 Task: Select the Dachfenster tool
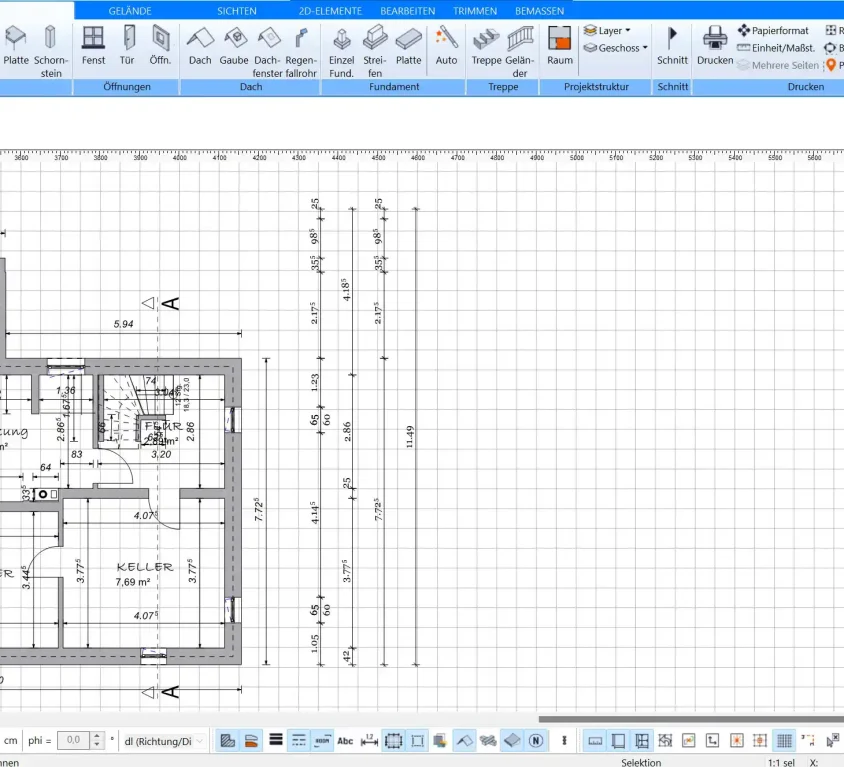click(x=268, y=51)
